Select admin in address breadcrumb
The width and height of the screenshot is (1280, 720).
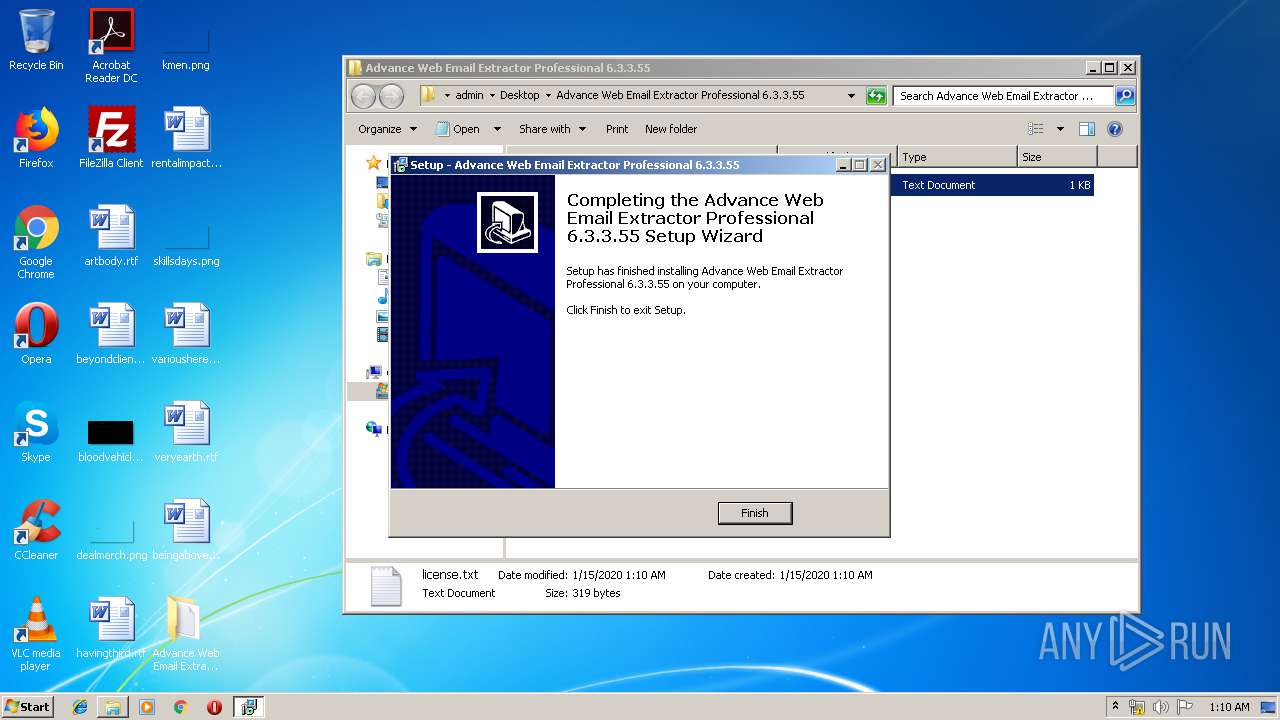pyautogui.click(x=469, y=96)
